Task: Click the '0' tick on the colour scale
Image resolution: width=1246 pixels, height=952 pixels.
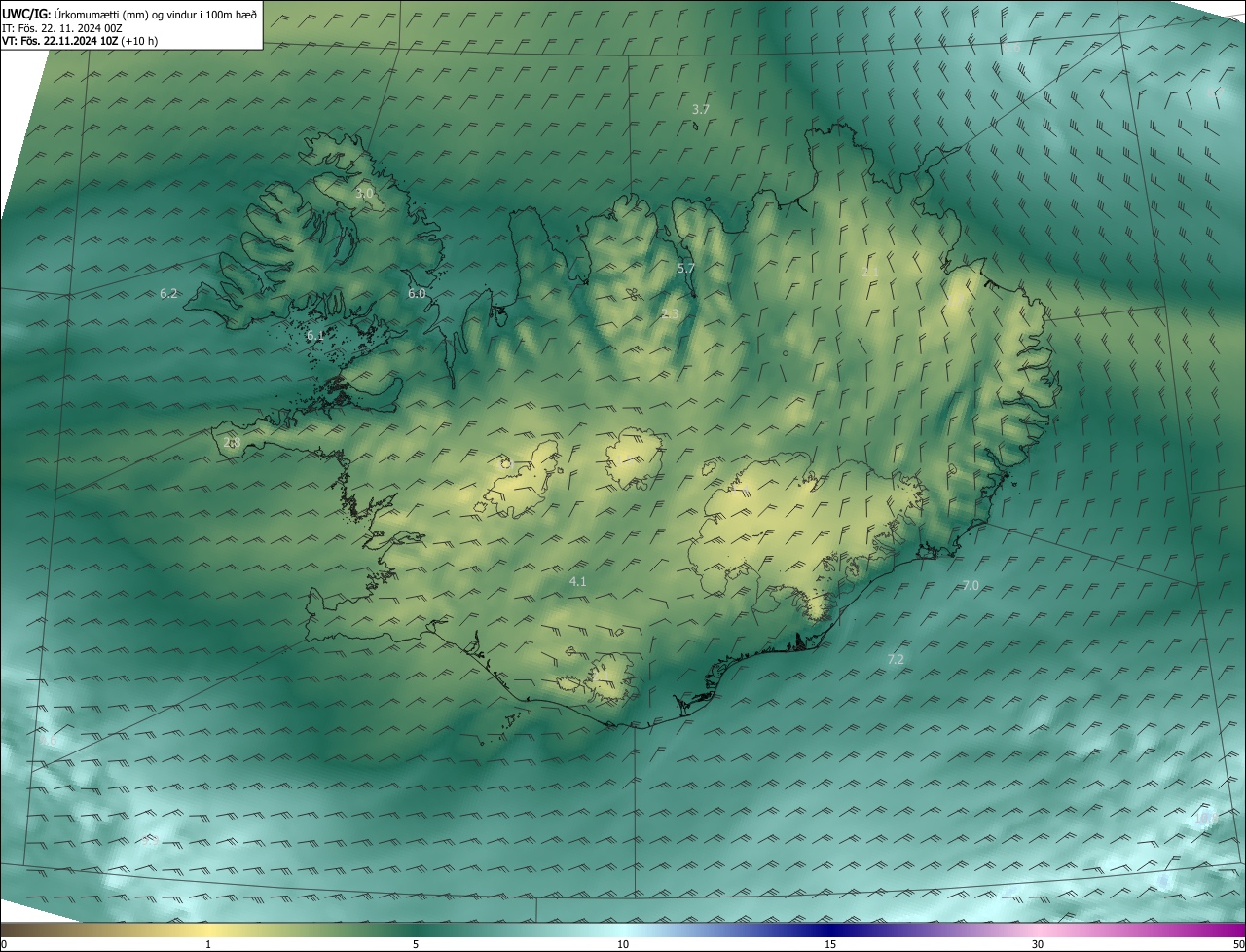Action: pos(4,944)
